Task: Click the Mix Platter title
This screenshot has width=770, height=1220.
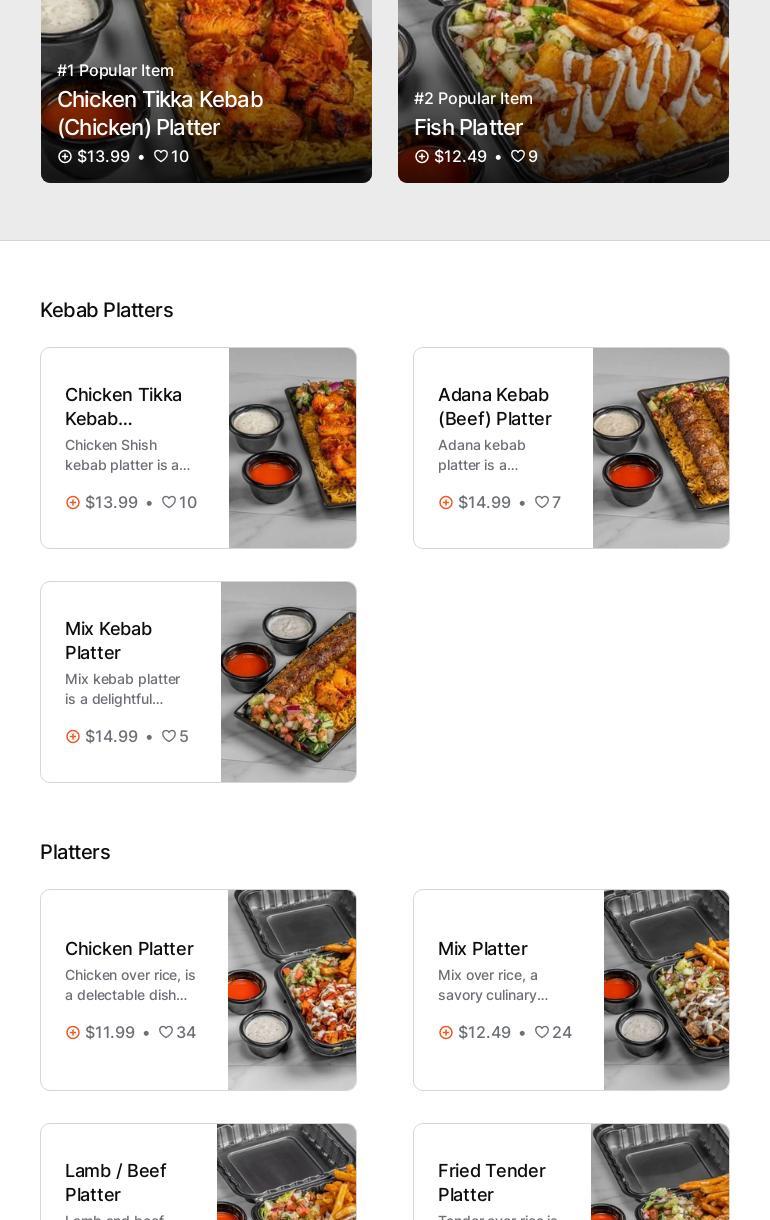Action: (483, 949)
